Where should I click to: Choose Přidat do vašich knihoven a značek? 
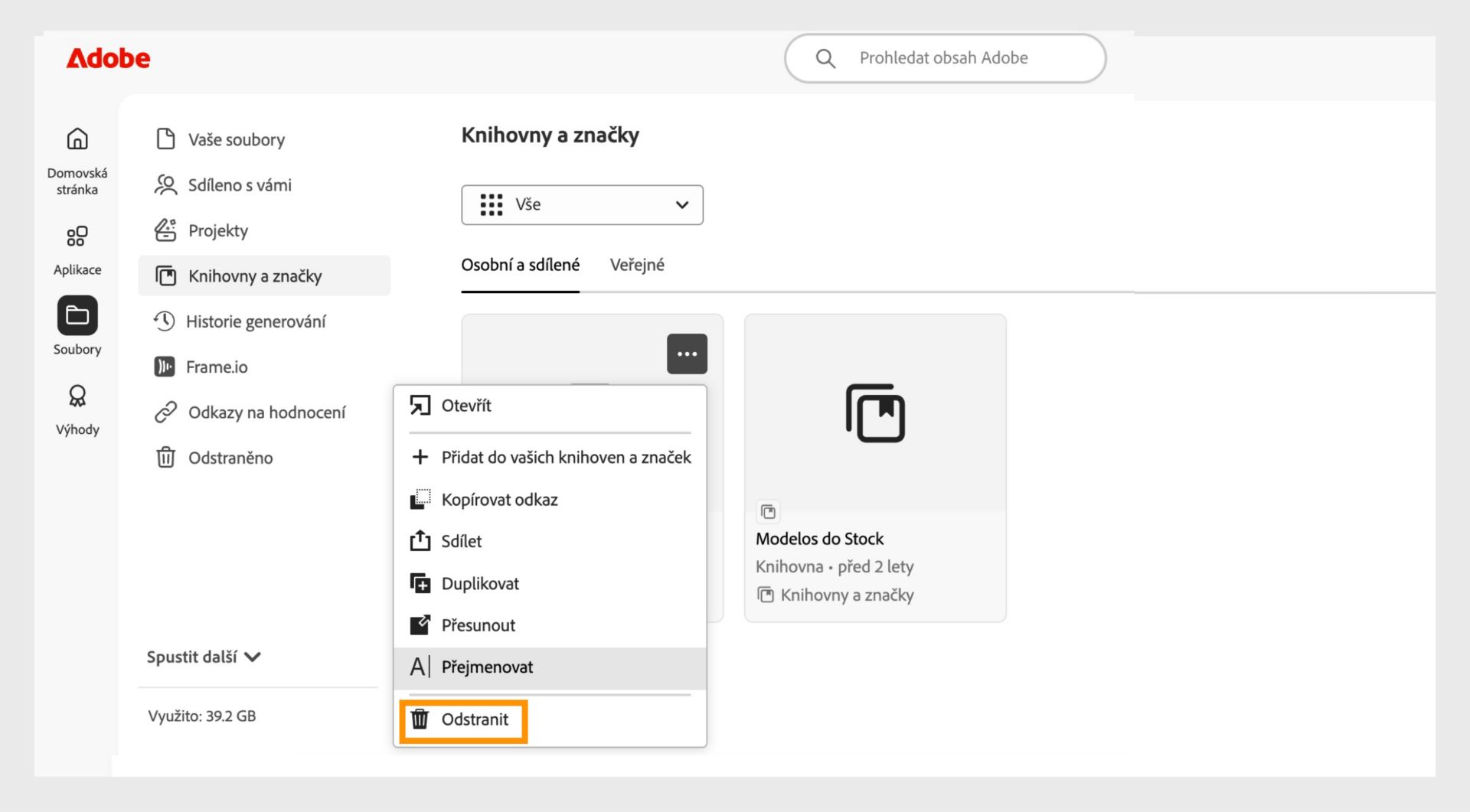click(x=550, y=457)
